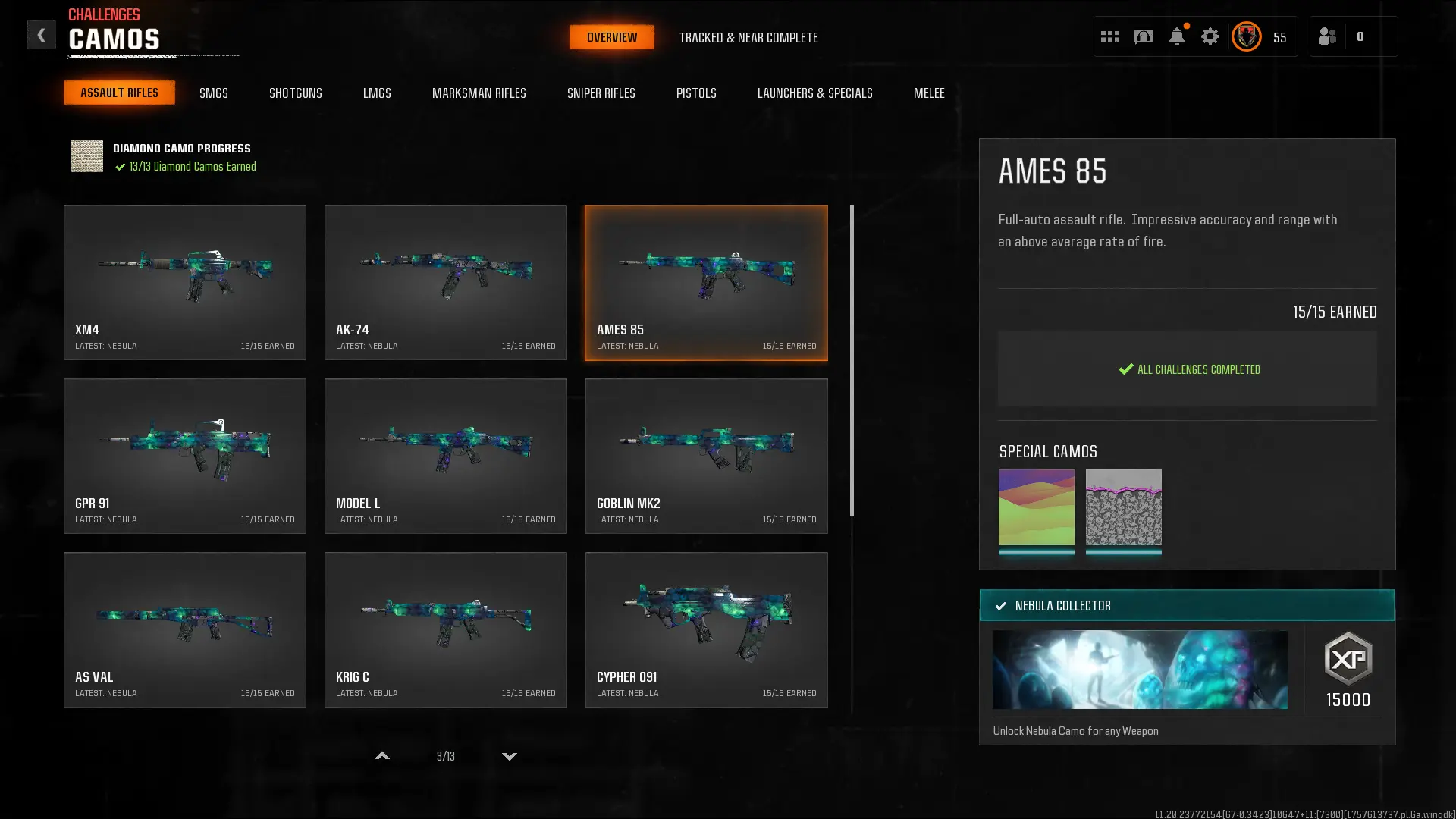Viewport: 1456px width, 819px height.
Task: Open the friends party icon
Action: [x=1327, y=36]
